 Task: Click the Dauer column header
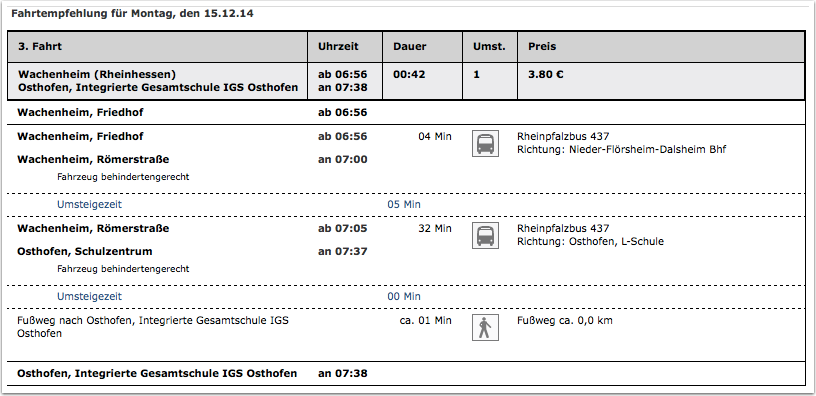(x=423, y=47)
